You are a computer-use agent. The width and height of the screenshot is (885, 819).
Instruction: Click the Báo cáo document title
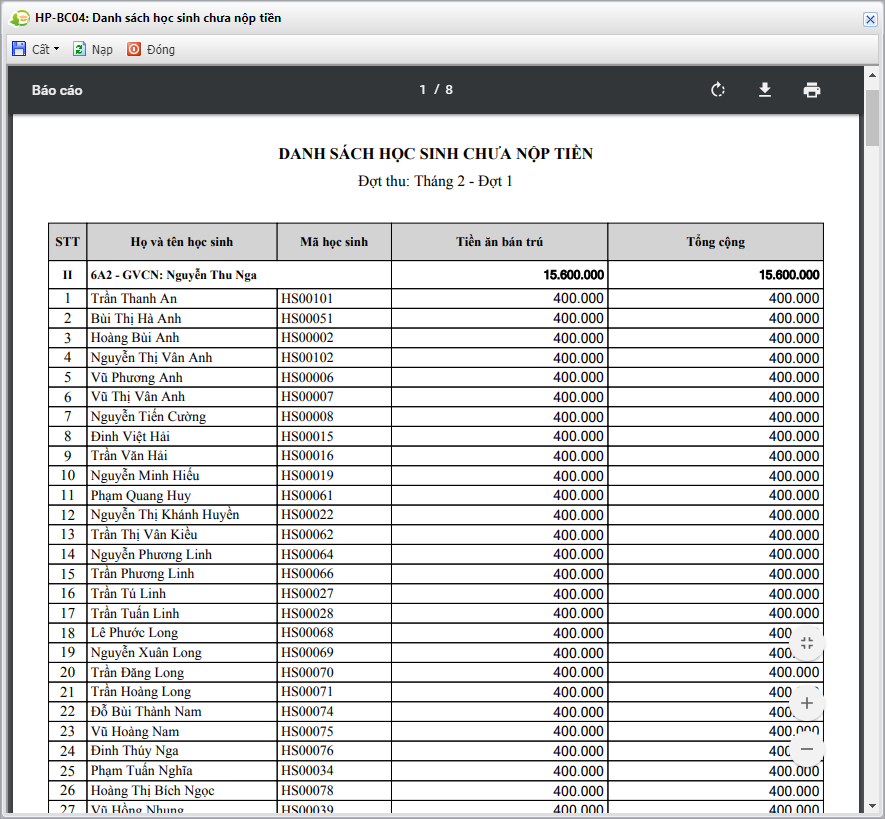point(57,90)
